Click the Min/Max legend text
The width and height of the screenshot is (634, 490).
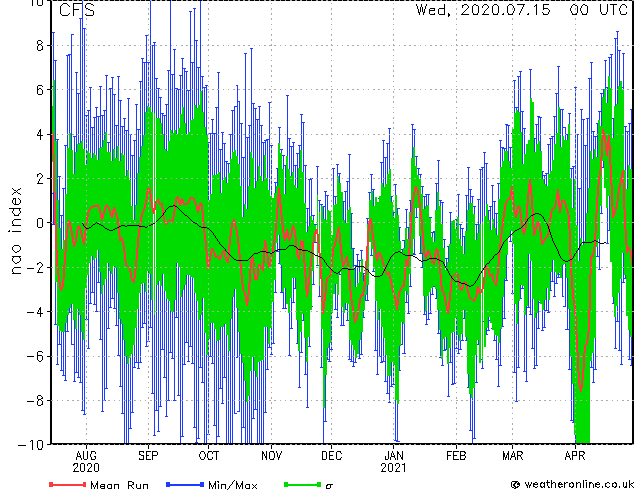click(232, 485)
